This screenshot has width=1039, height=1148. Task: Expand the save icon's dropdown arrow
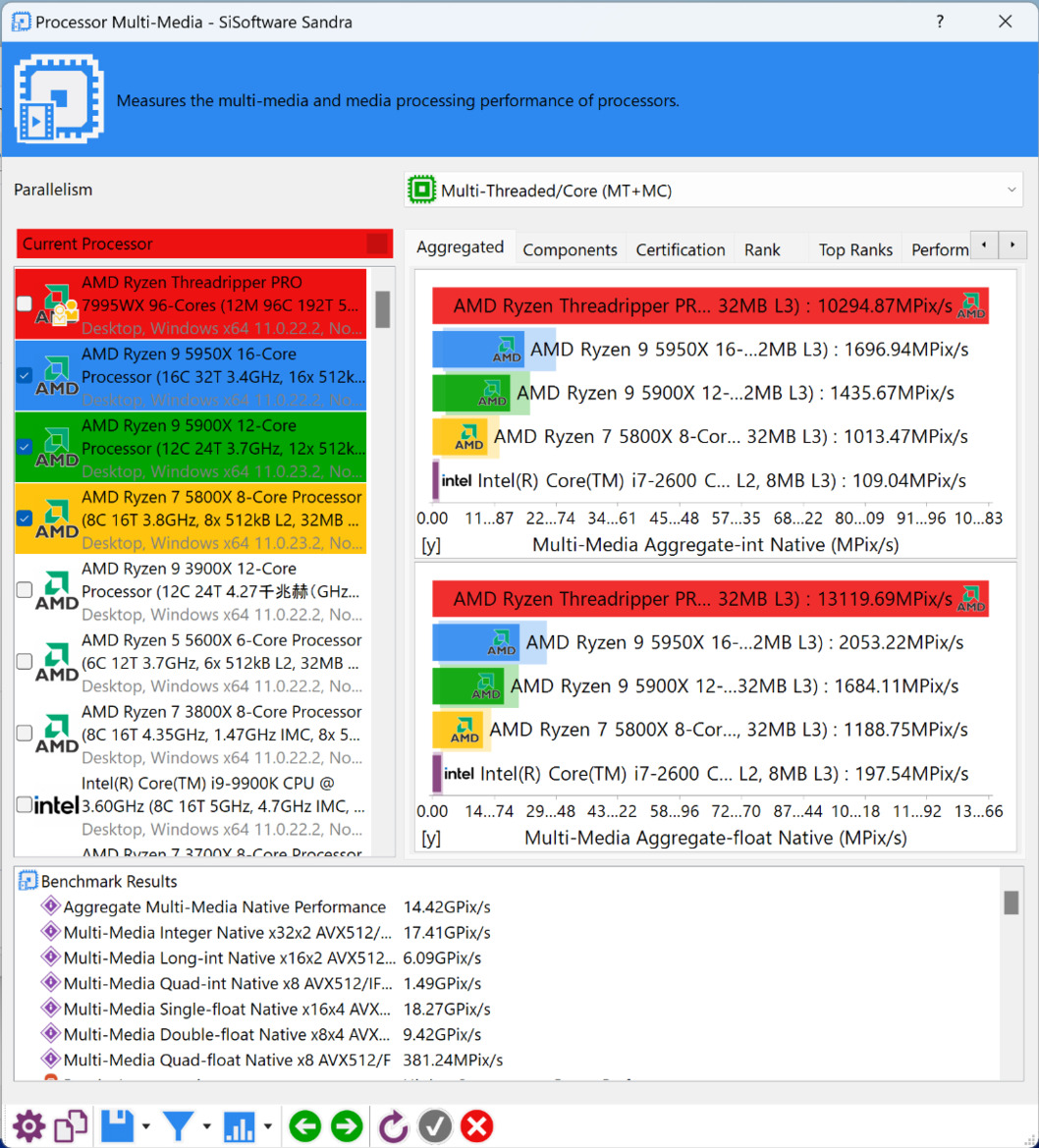(x=146, y=1126)
